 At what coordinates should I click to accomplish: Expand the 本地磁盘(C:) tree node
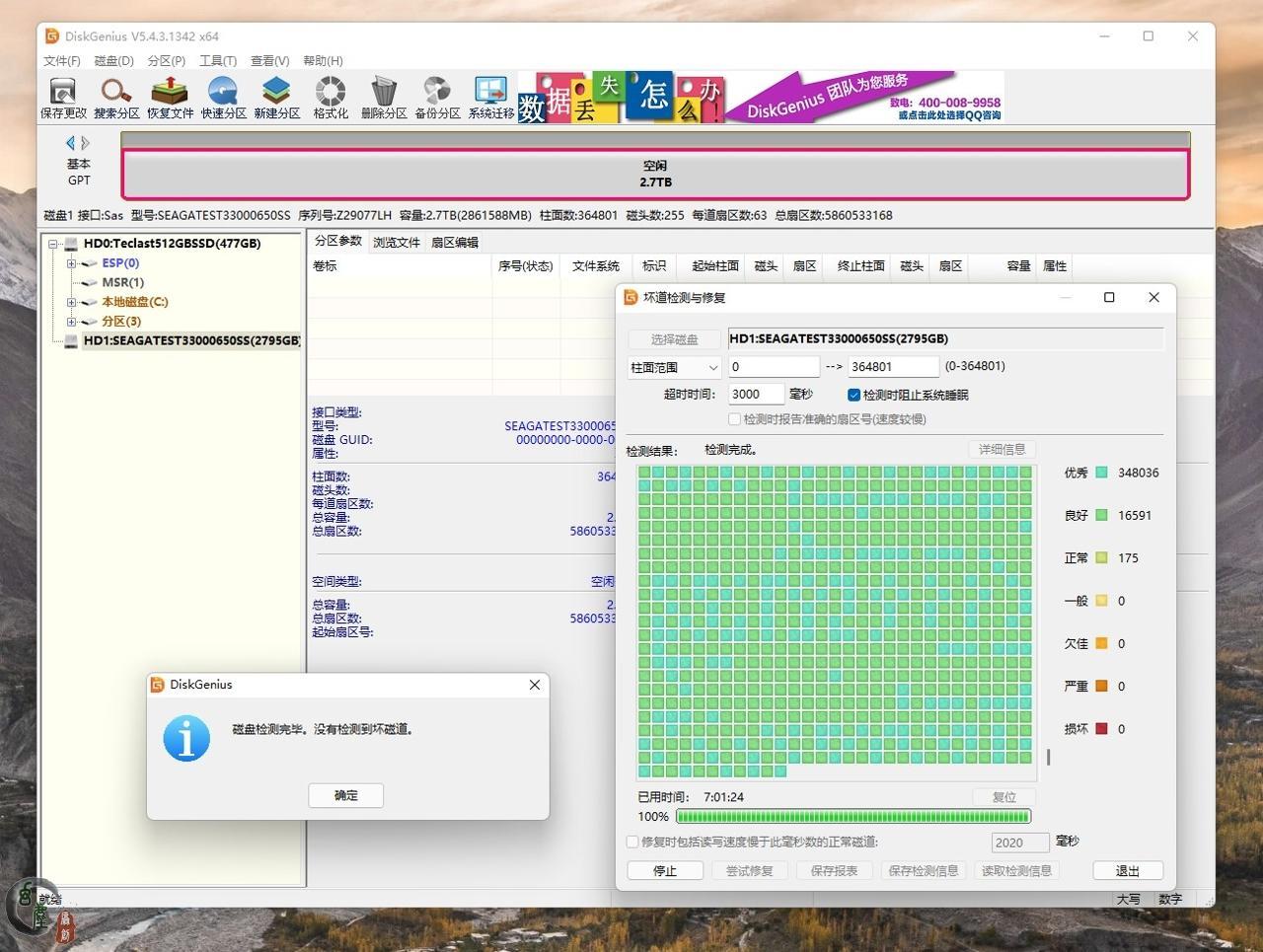(71, 302)
